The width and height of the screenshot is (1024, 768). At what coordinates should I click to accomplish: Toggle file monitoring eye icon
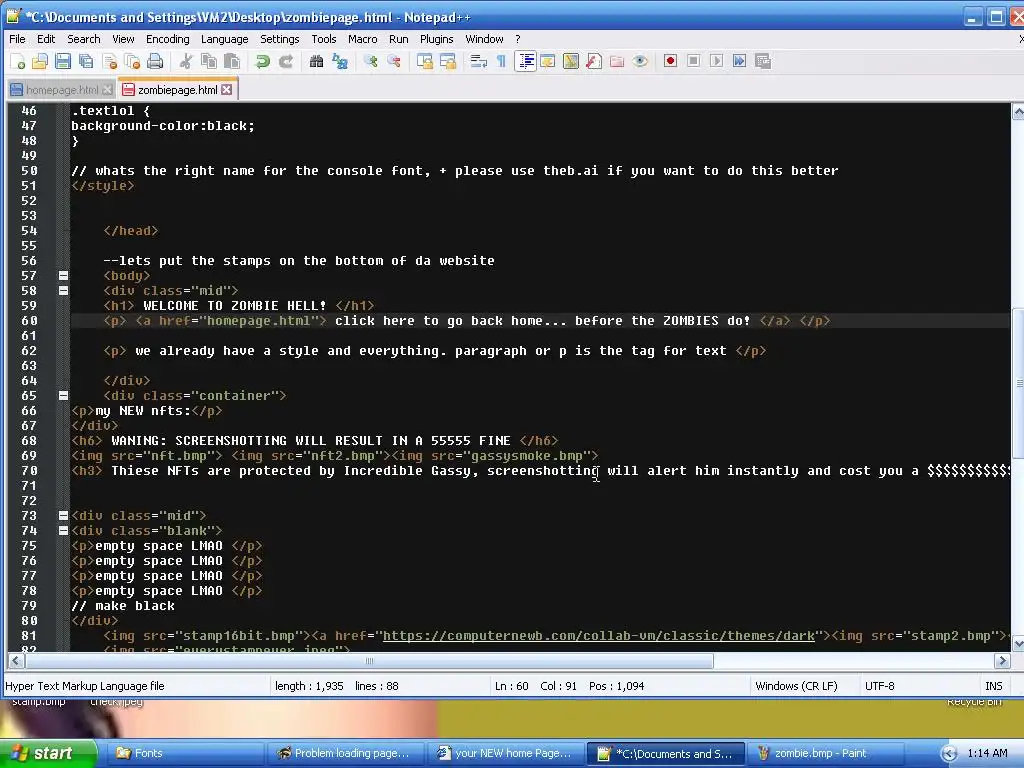point(640,61)
